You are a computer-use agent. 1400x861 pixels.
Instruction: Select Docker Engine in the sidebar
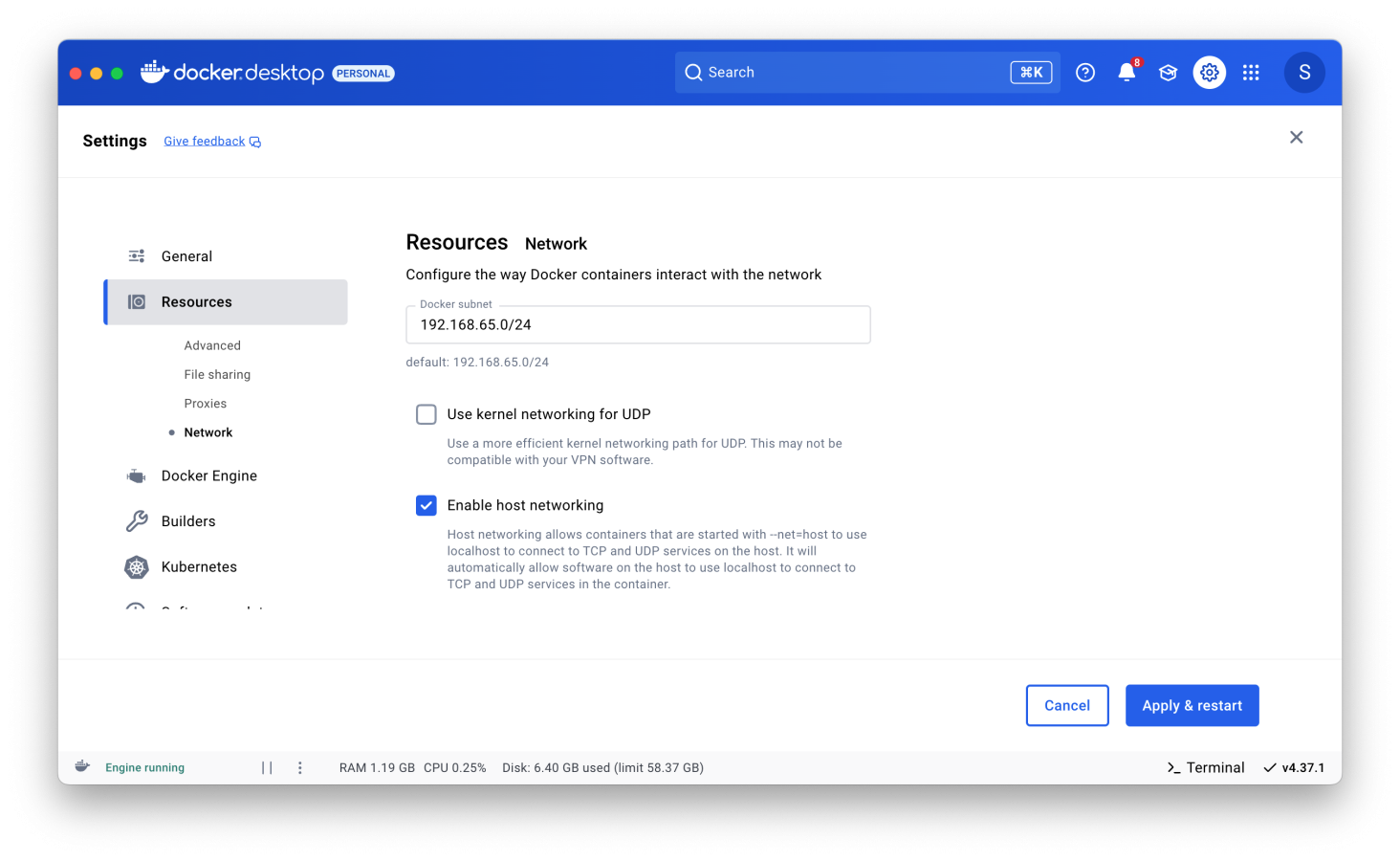(x=208, y=475)
